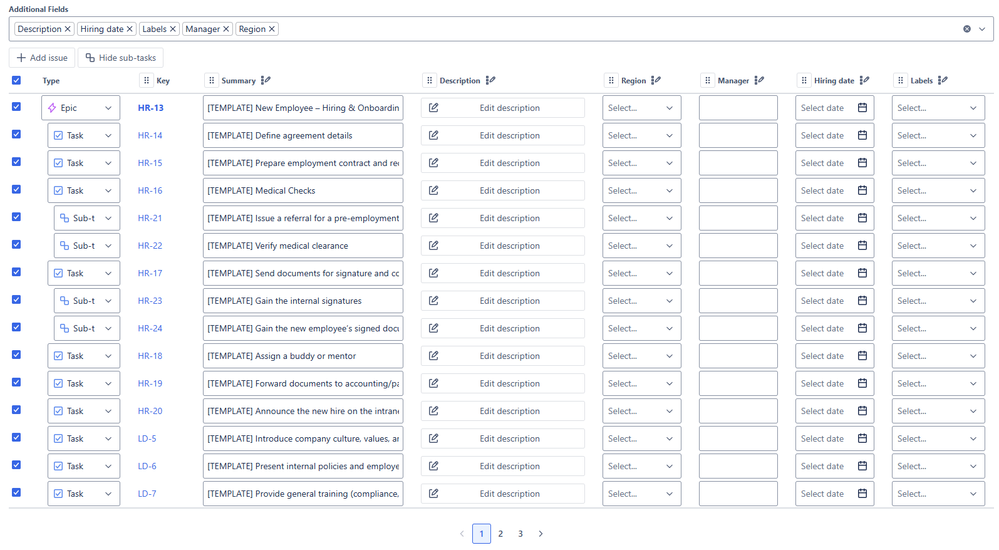
Task: Click Edit description for HR-24
Action: [503, 328]
